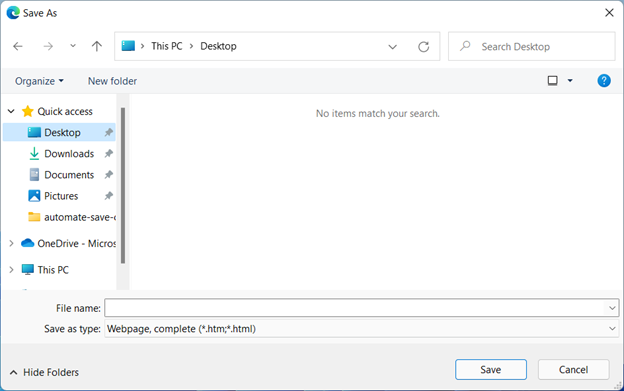Select OneDrive - Microsoft in sidebar
This screenshot has height=391, width=624.
coord(76,243)
